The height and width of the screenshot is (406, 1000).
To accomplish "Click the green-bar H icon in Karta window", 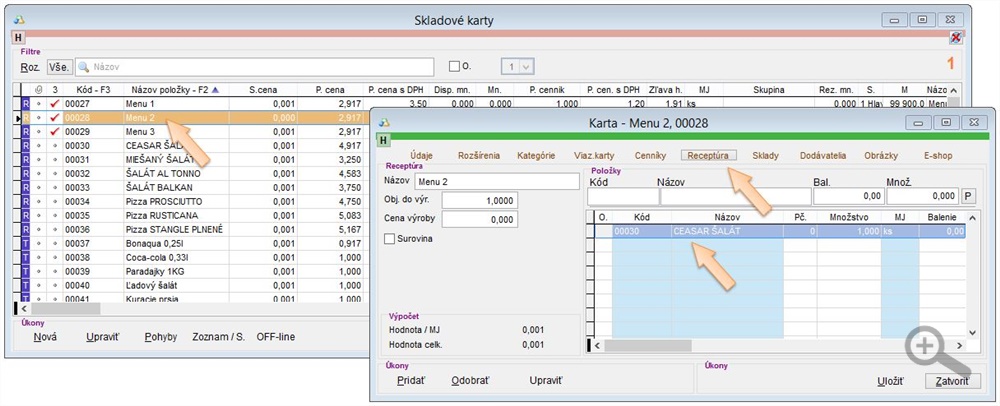I will click(385, 140).
